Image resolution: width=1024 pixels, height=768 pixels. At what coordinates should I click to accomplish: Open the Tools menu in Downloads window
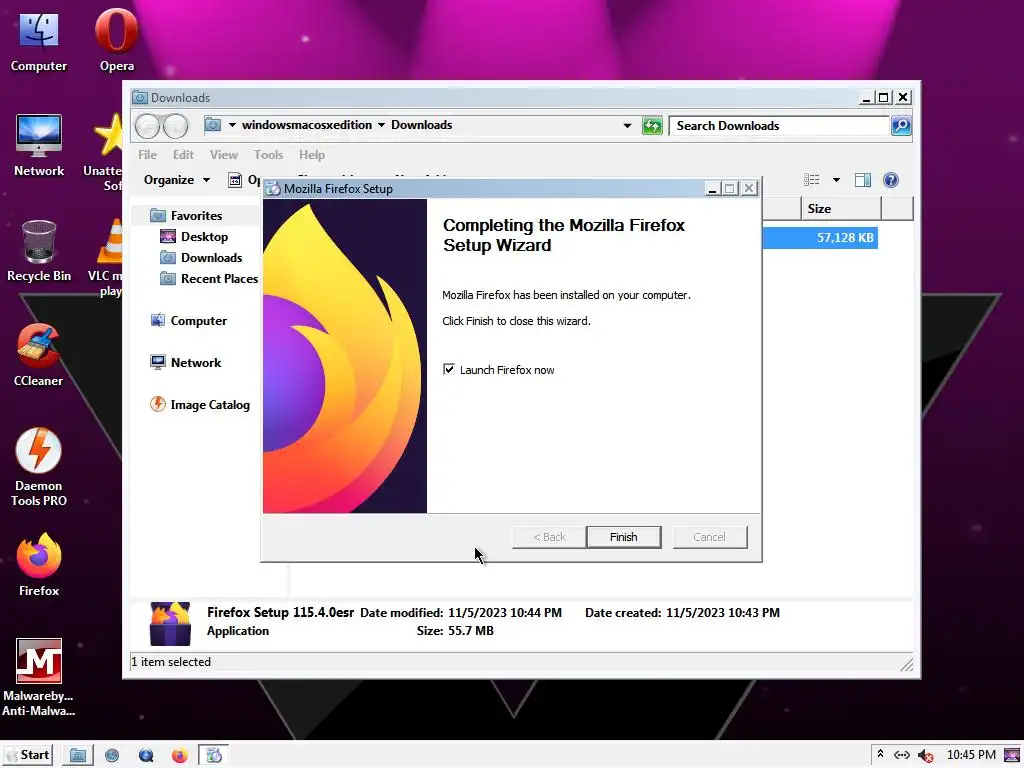pyautogui.click(x=268, y=155)
